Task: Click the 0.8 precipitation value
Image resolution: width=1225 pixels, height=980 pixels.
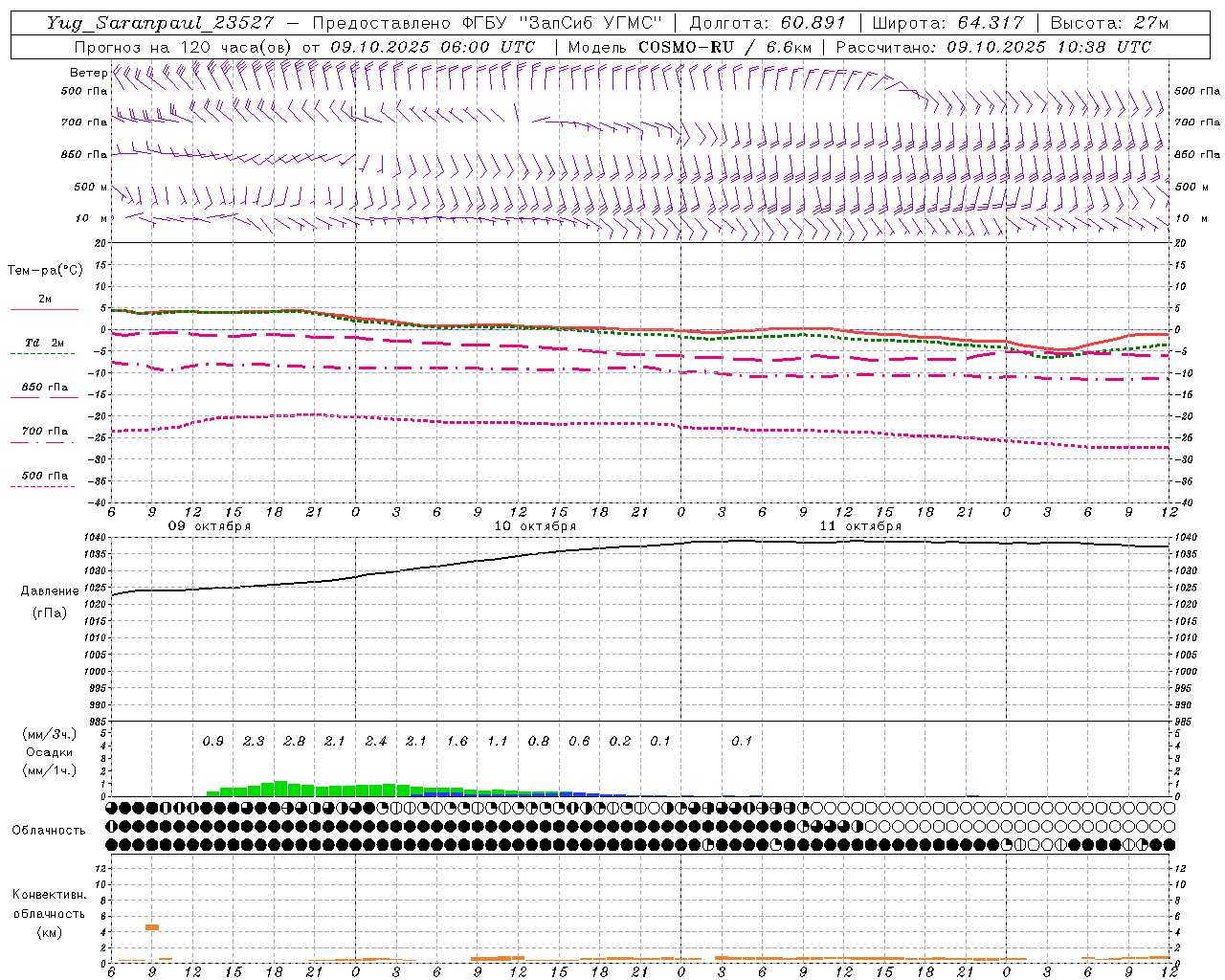Action: click(539, 741)
